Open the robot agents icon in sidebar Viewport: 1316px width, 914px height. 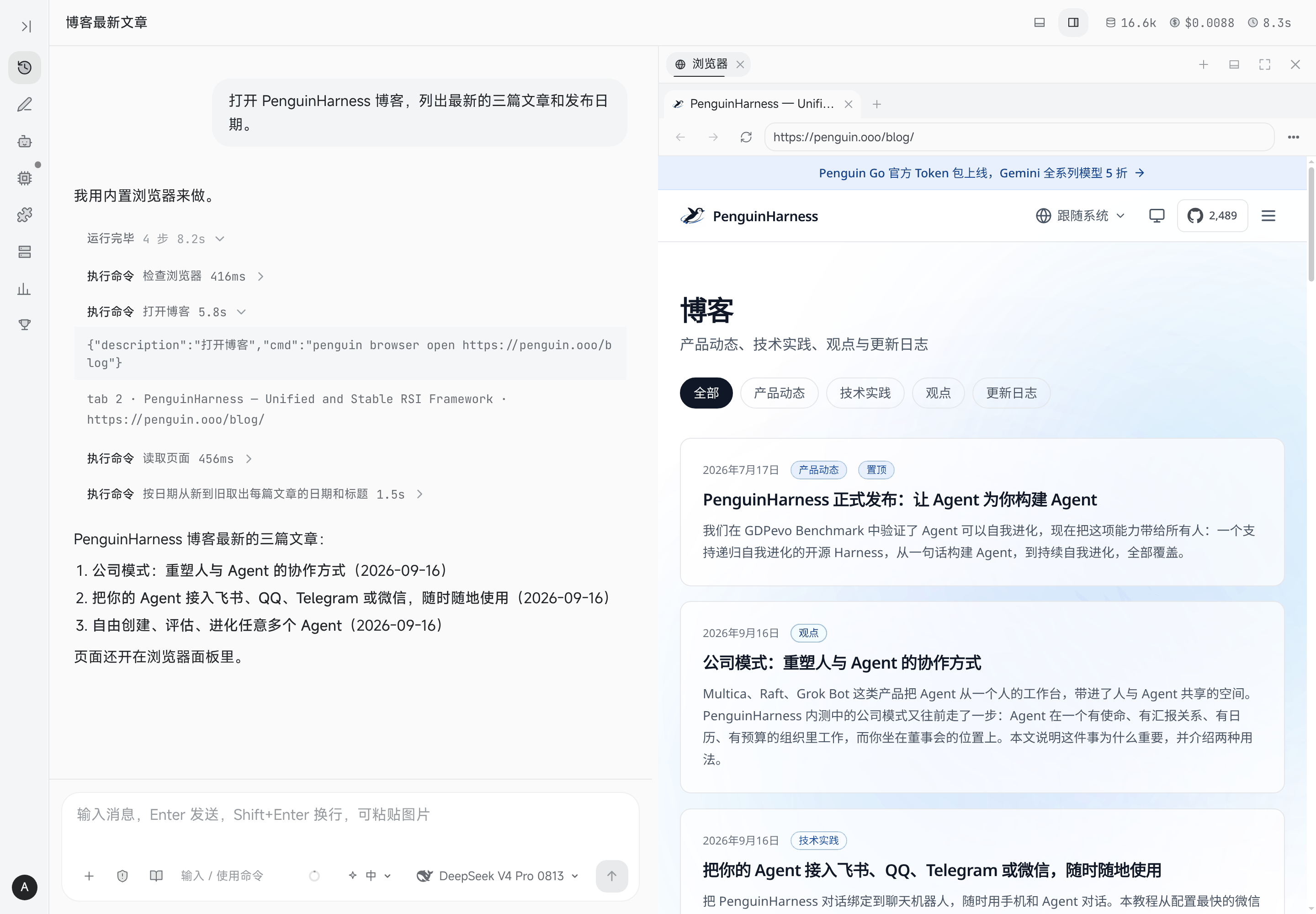click(x=25, y=141)
